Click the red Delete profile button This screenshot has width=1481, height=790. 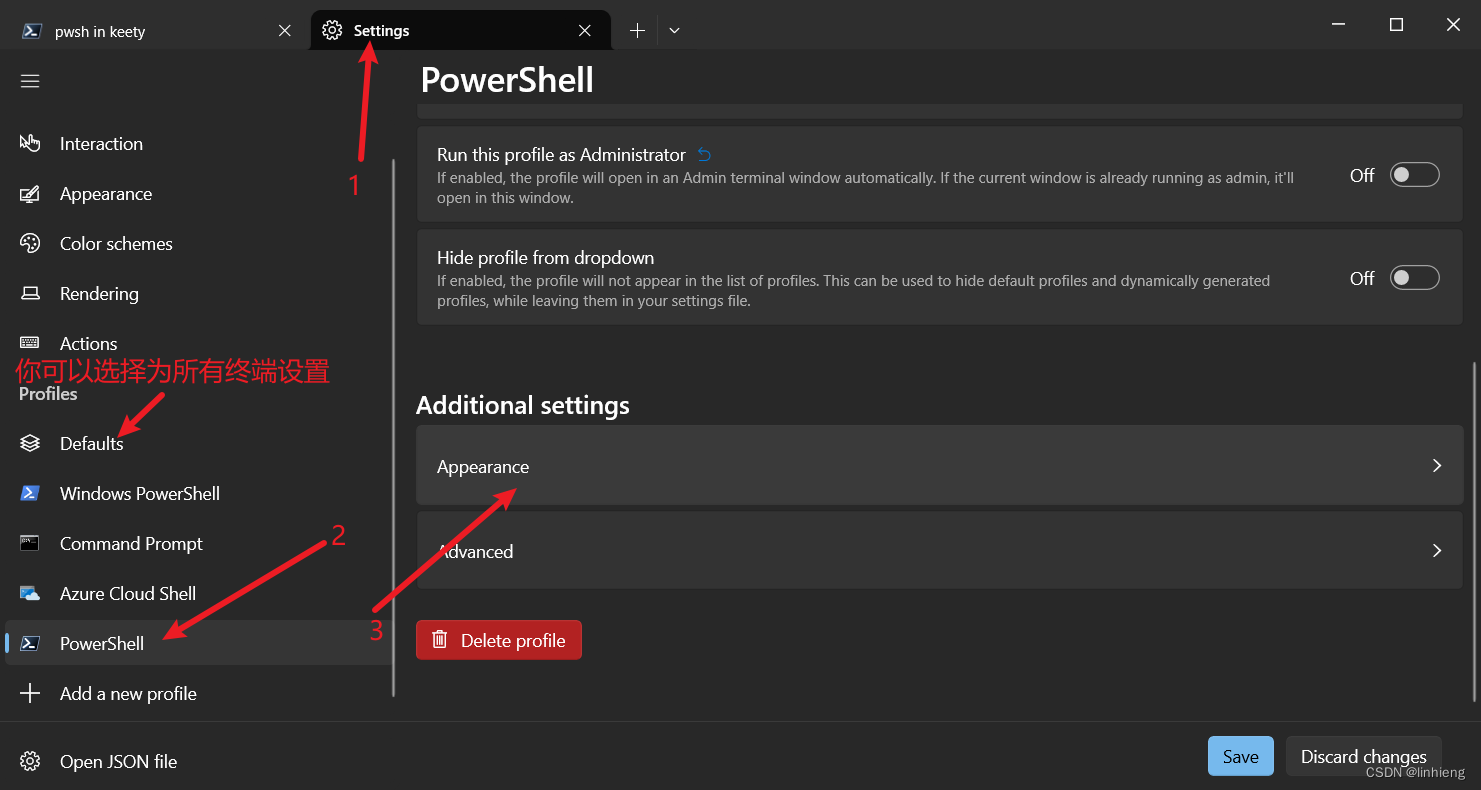[x=499, y=640]
